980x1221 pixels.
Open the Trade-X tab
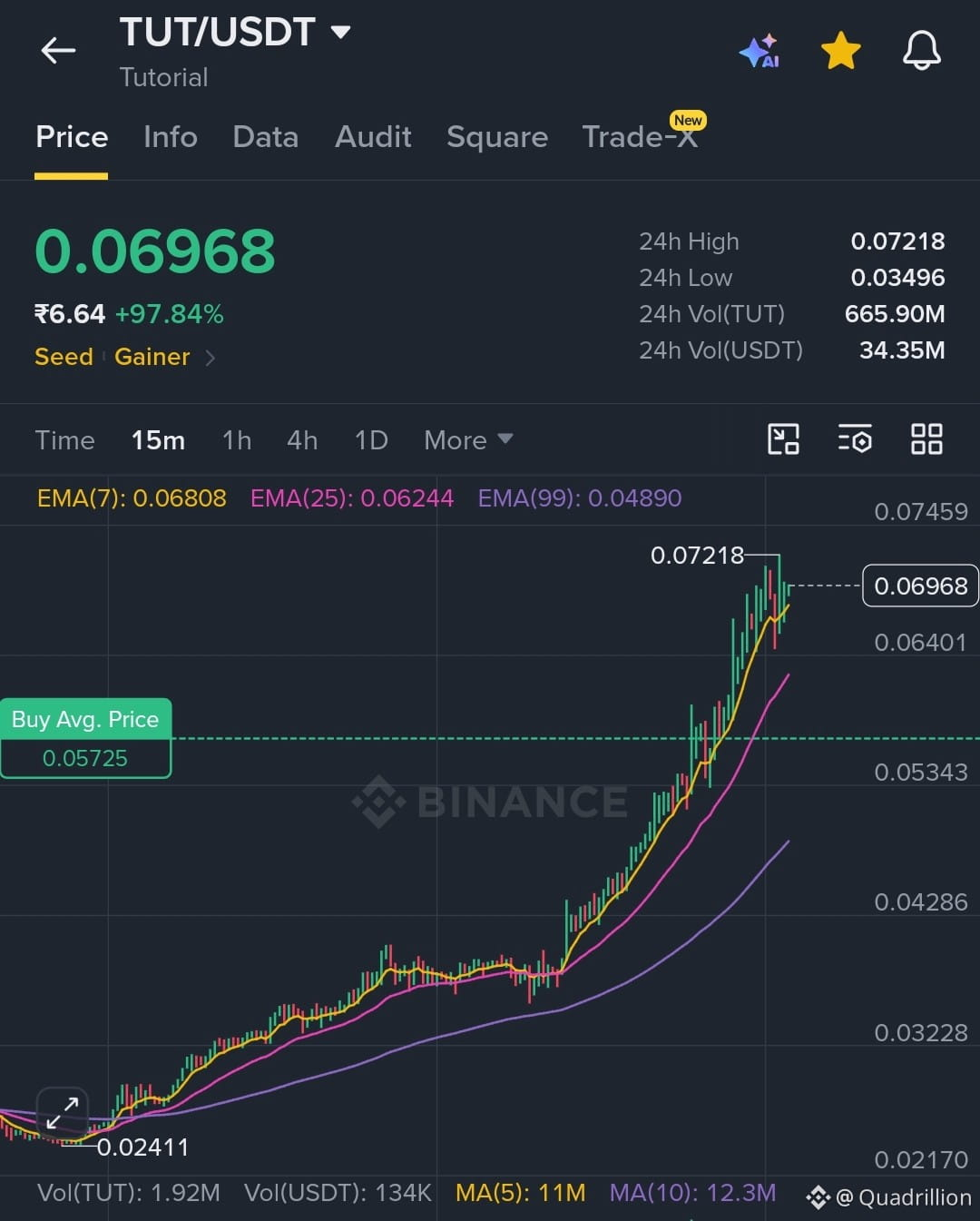pos(641,137)
